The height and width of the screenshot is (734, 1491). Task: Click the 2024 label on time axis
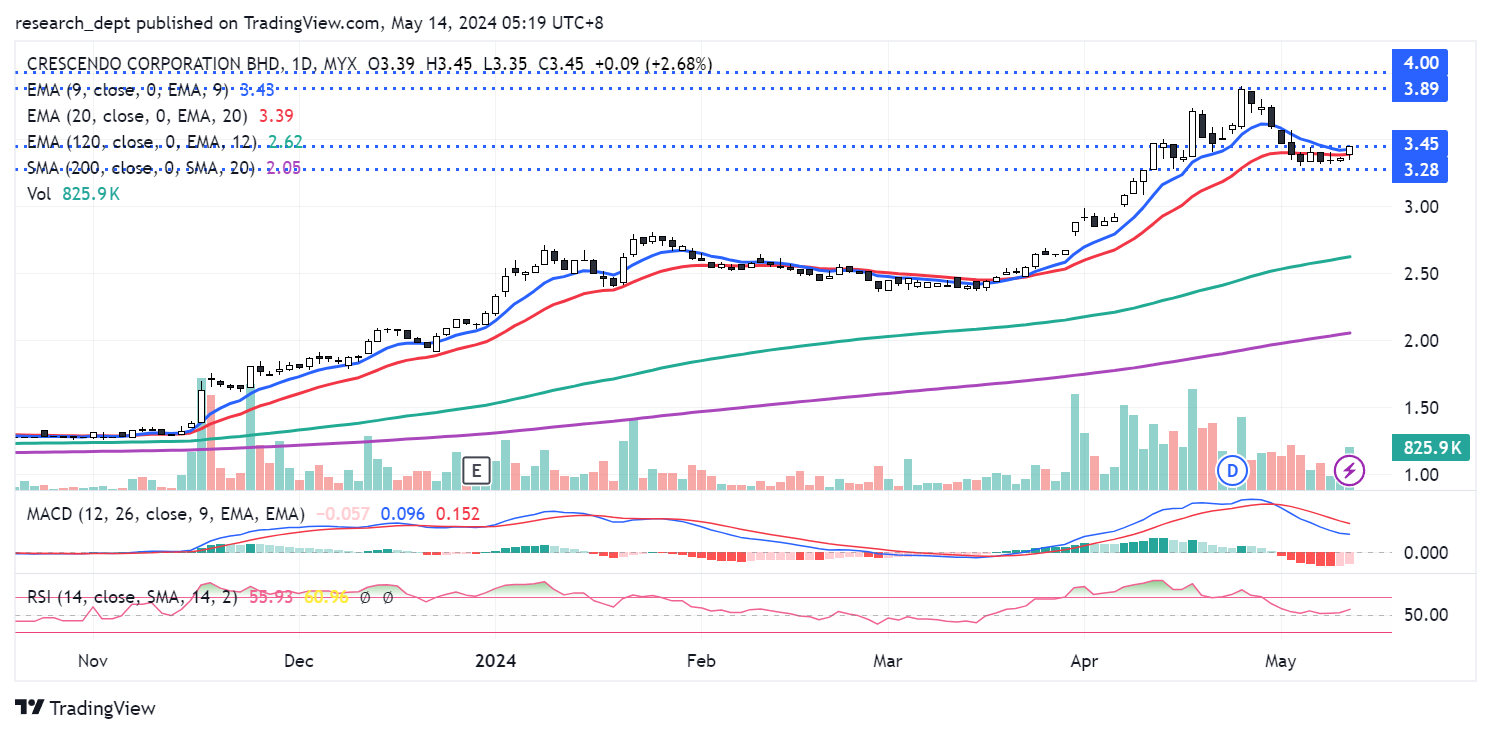click(495, 661)
